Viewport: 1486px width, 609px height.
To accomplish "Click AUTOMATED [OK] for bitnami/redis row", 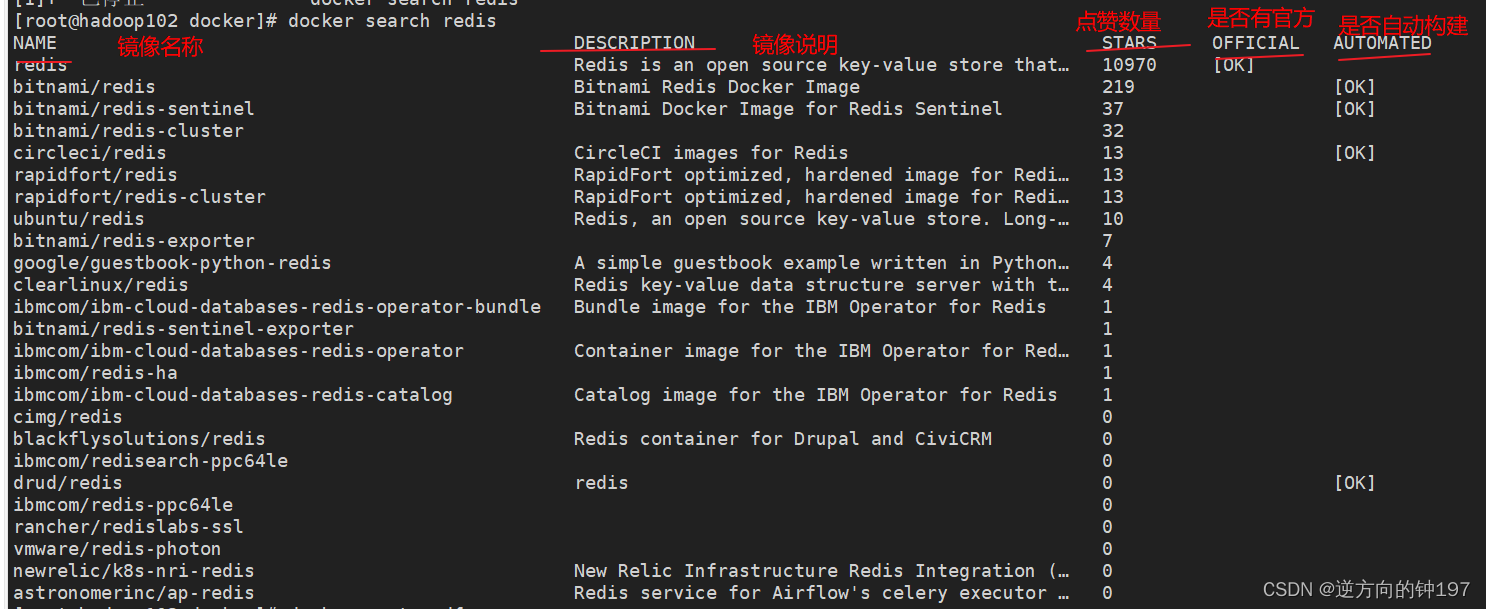I will click(x=1355, y=87).
